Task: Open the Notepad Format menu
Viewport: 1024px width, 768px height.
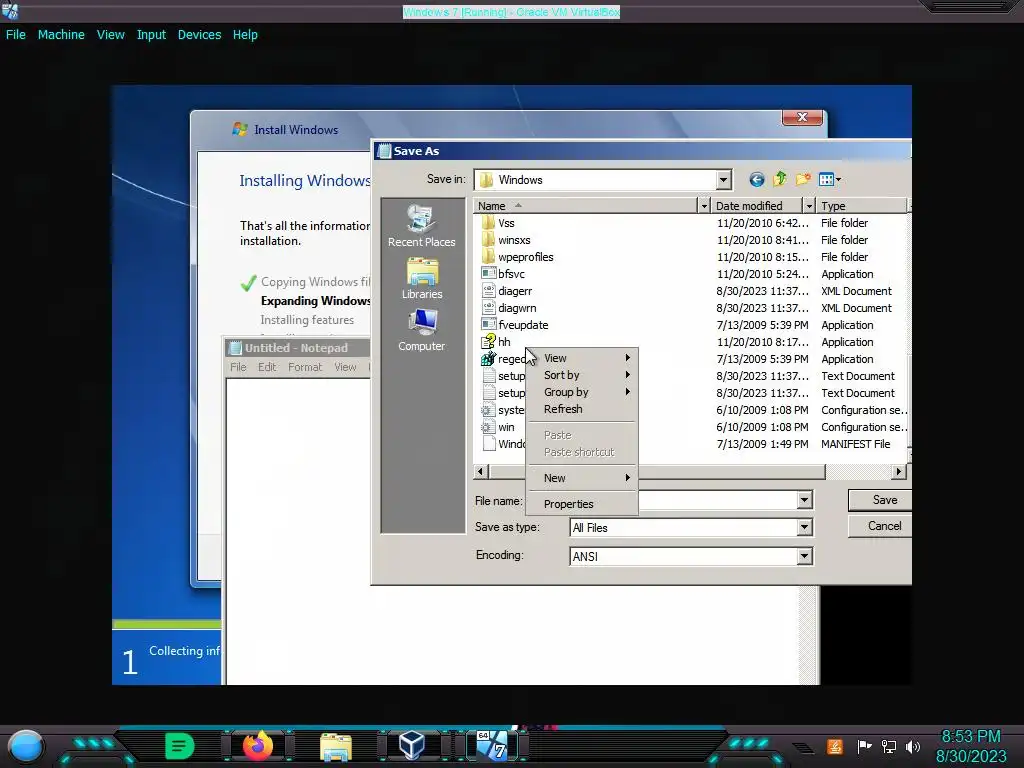Action: pos(305,367)
